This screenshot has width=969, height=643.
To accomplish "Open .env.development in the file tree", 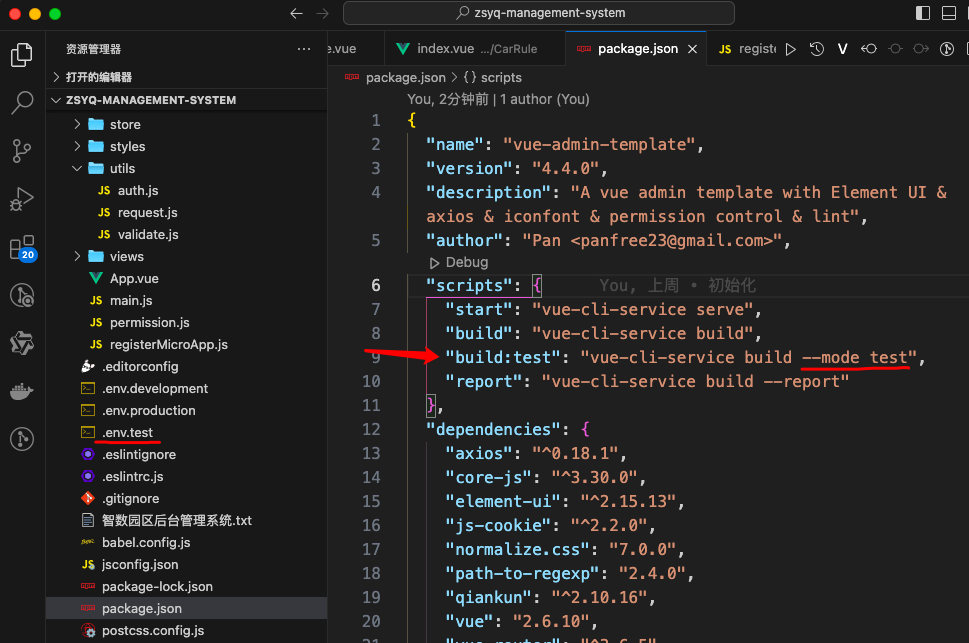I will tap(187, 388).
